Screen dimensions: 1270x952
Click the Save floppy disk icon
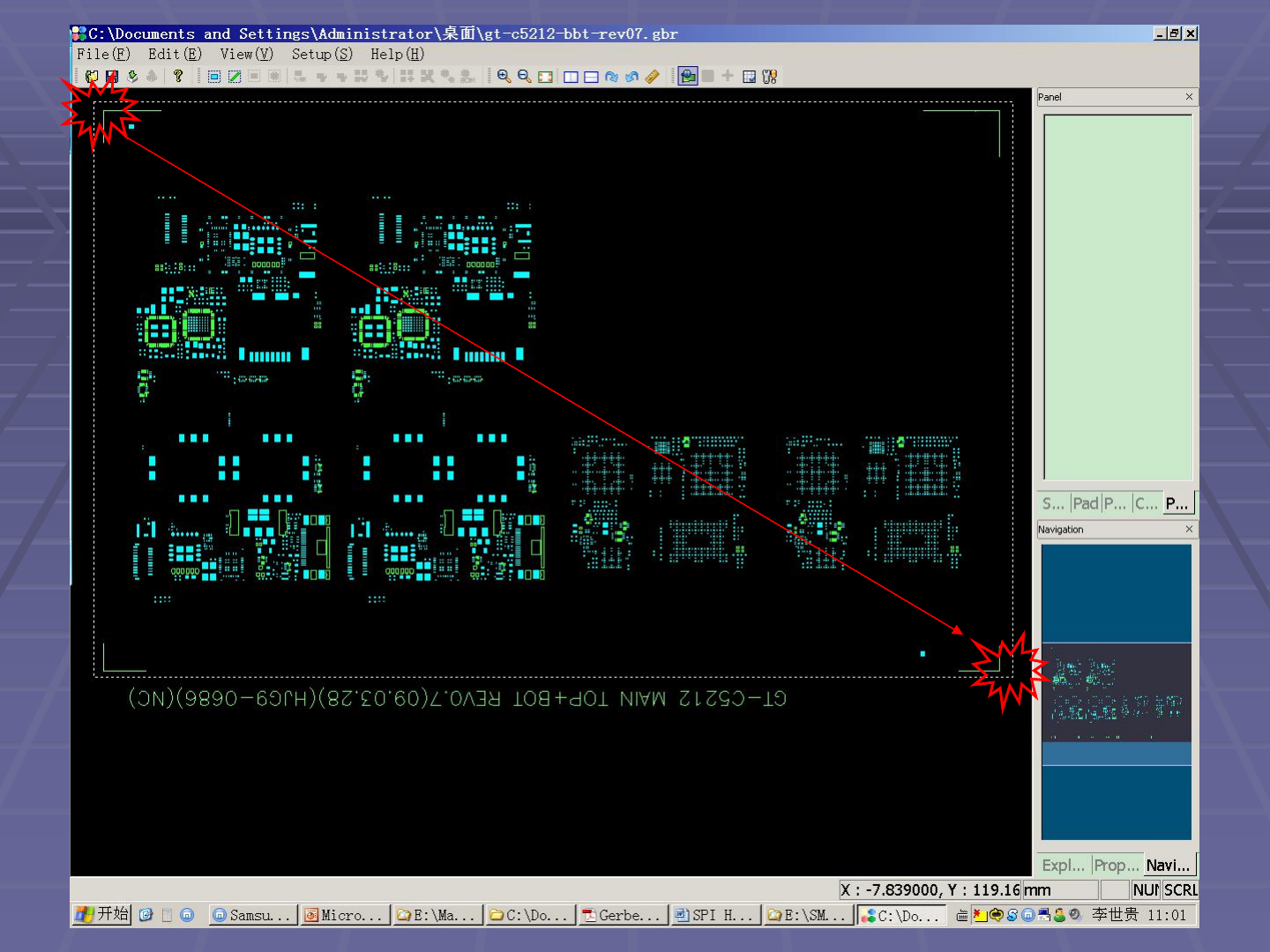(112, 77)
